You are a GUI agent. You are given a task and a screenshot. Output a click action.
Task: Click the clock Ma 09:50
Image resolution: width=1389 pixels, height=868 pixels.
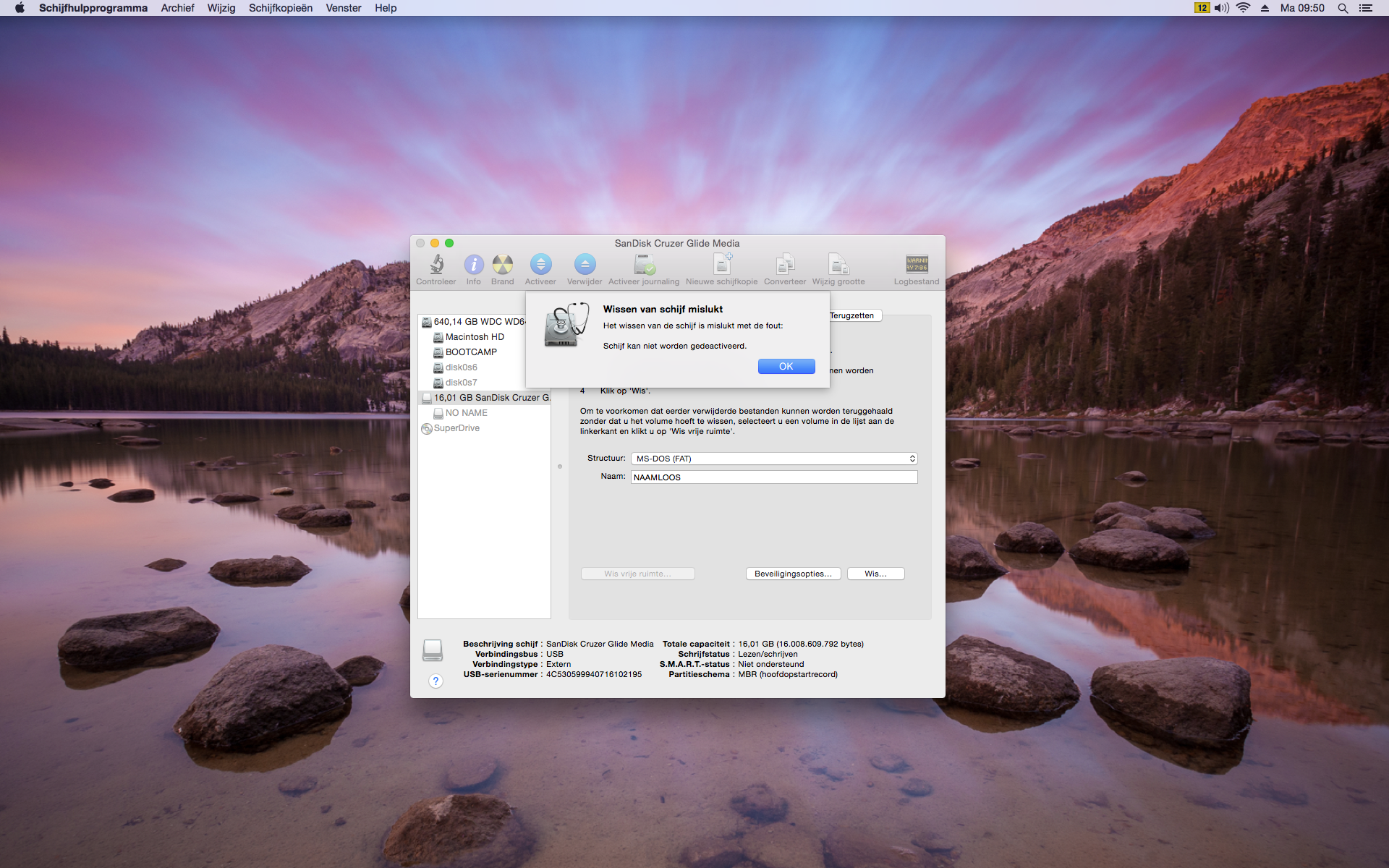[x=1302, y=8]
